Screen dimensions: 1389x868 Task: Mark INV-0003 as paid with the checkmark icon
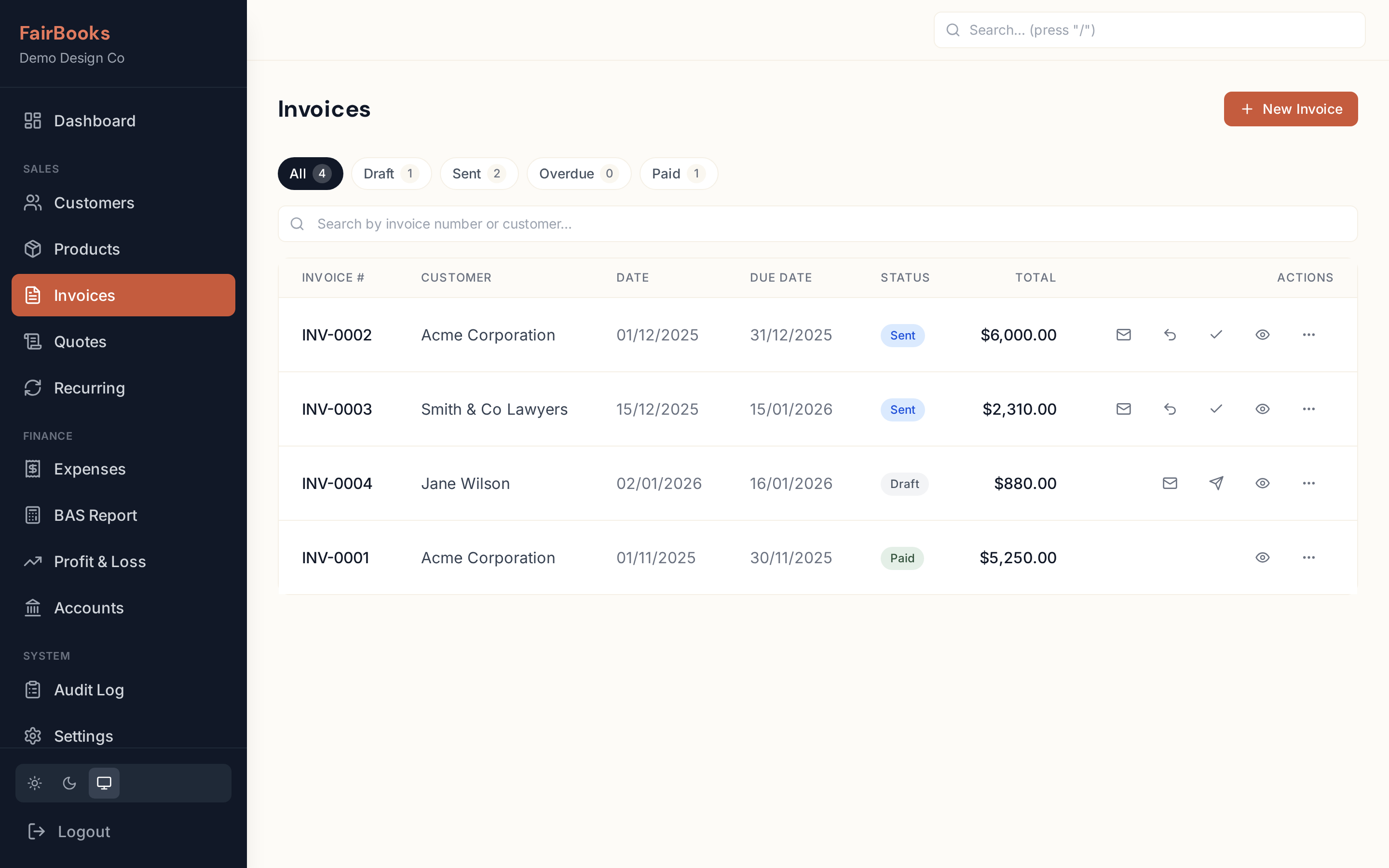1216,409
